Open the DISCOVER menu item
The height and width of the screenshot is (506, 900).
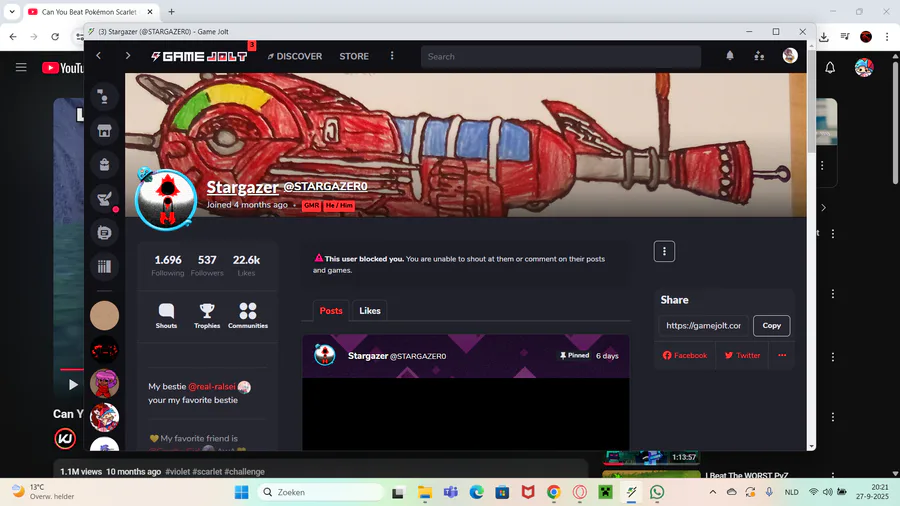[x=294, y=56]
